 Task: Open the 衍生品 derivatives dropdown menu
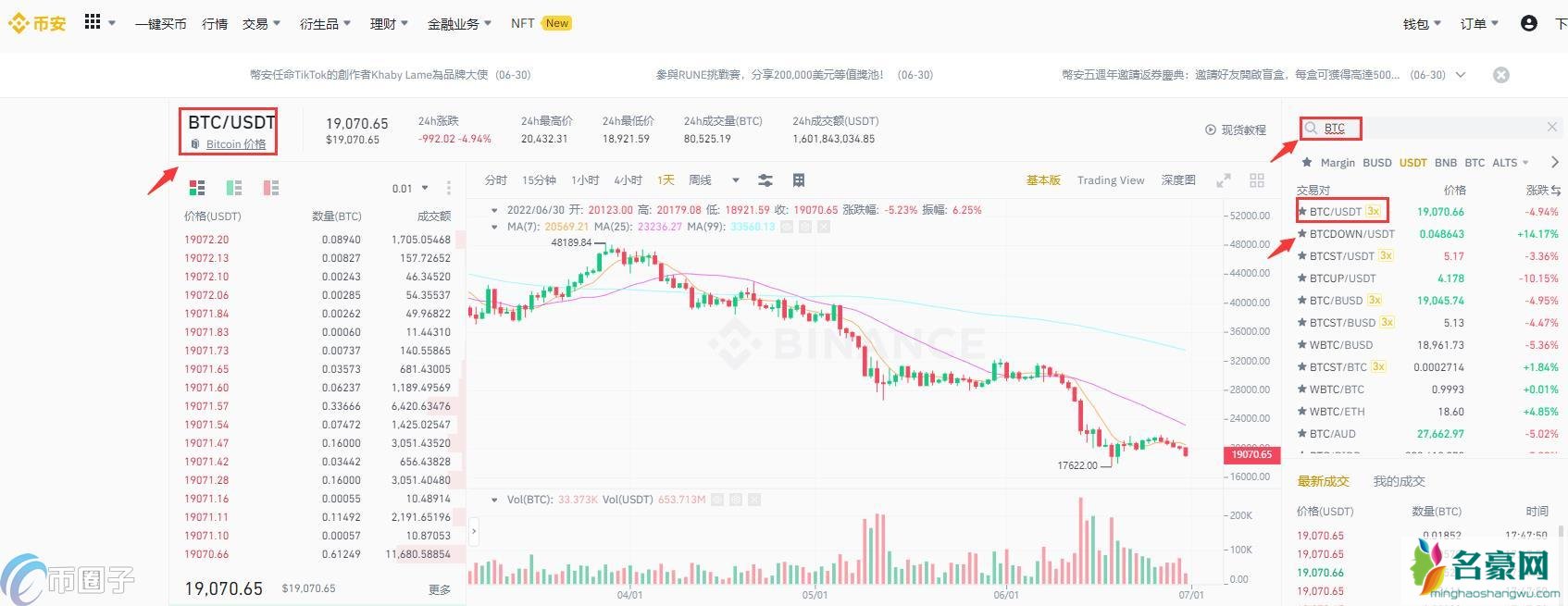click(325, 24)
